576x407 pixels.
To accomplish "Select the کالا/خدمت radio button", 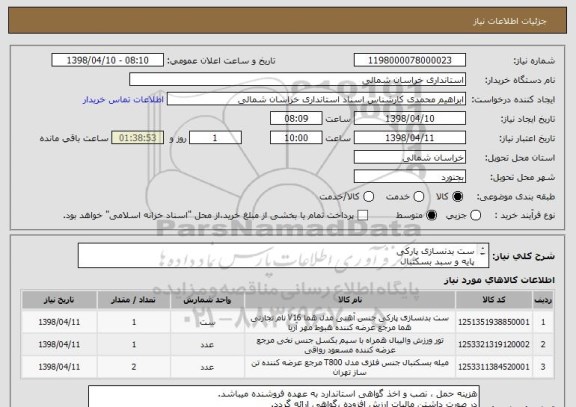I will [x=368, y=197].
